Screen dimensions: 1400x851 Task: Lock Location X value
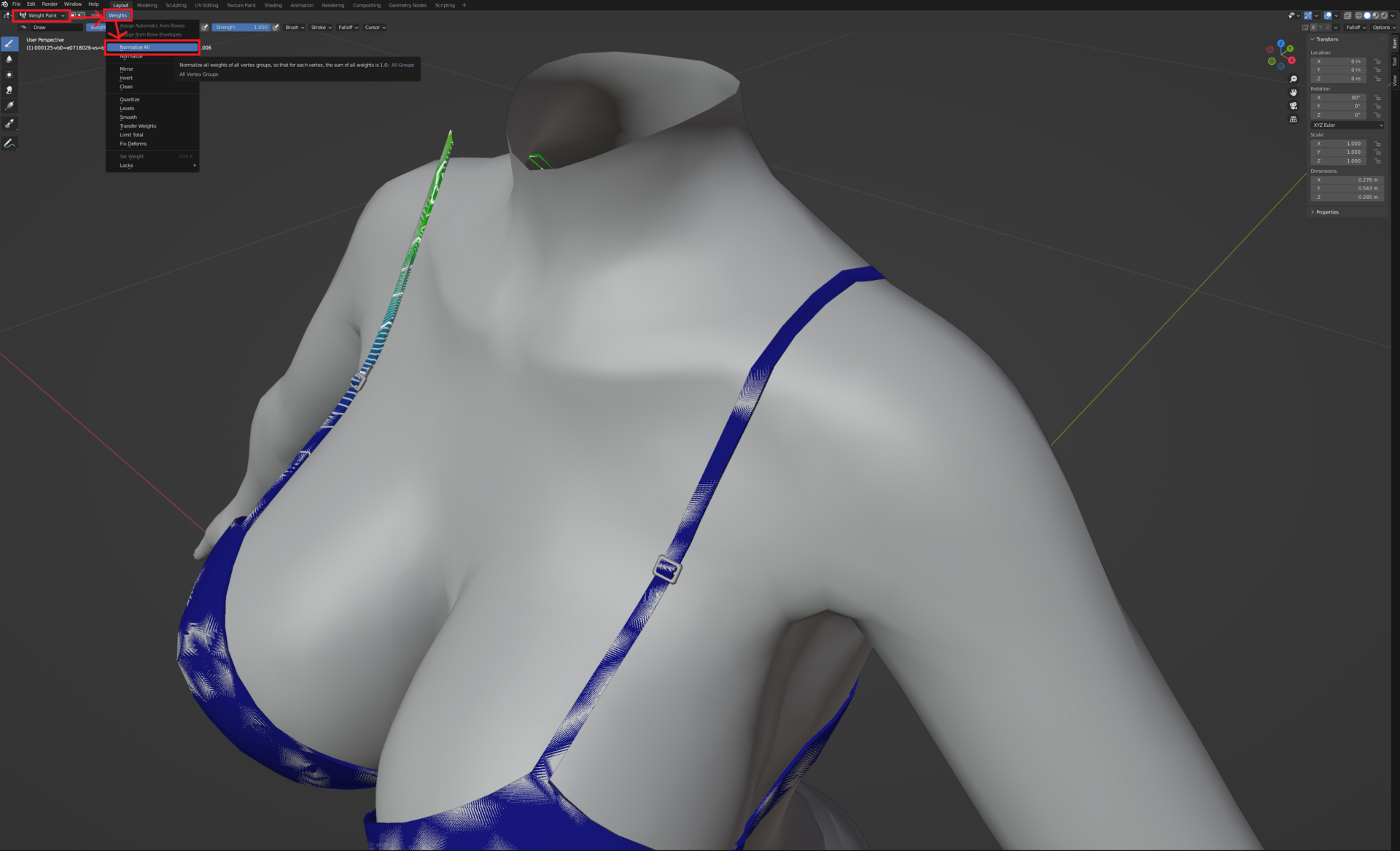tap(1377, 61)
